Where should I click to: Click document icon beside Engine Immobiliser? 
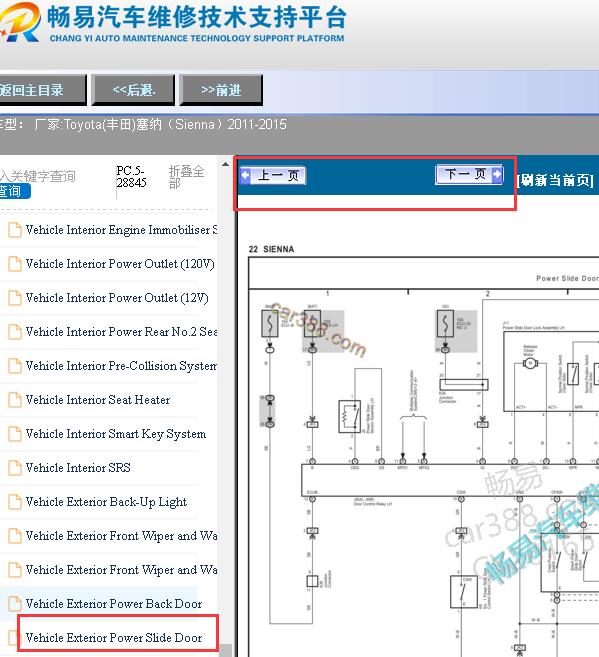pos(15,230)
